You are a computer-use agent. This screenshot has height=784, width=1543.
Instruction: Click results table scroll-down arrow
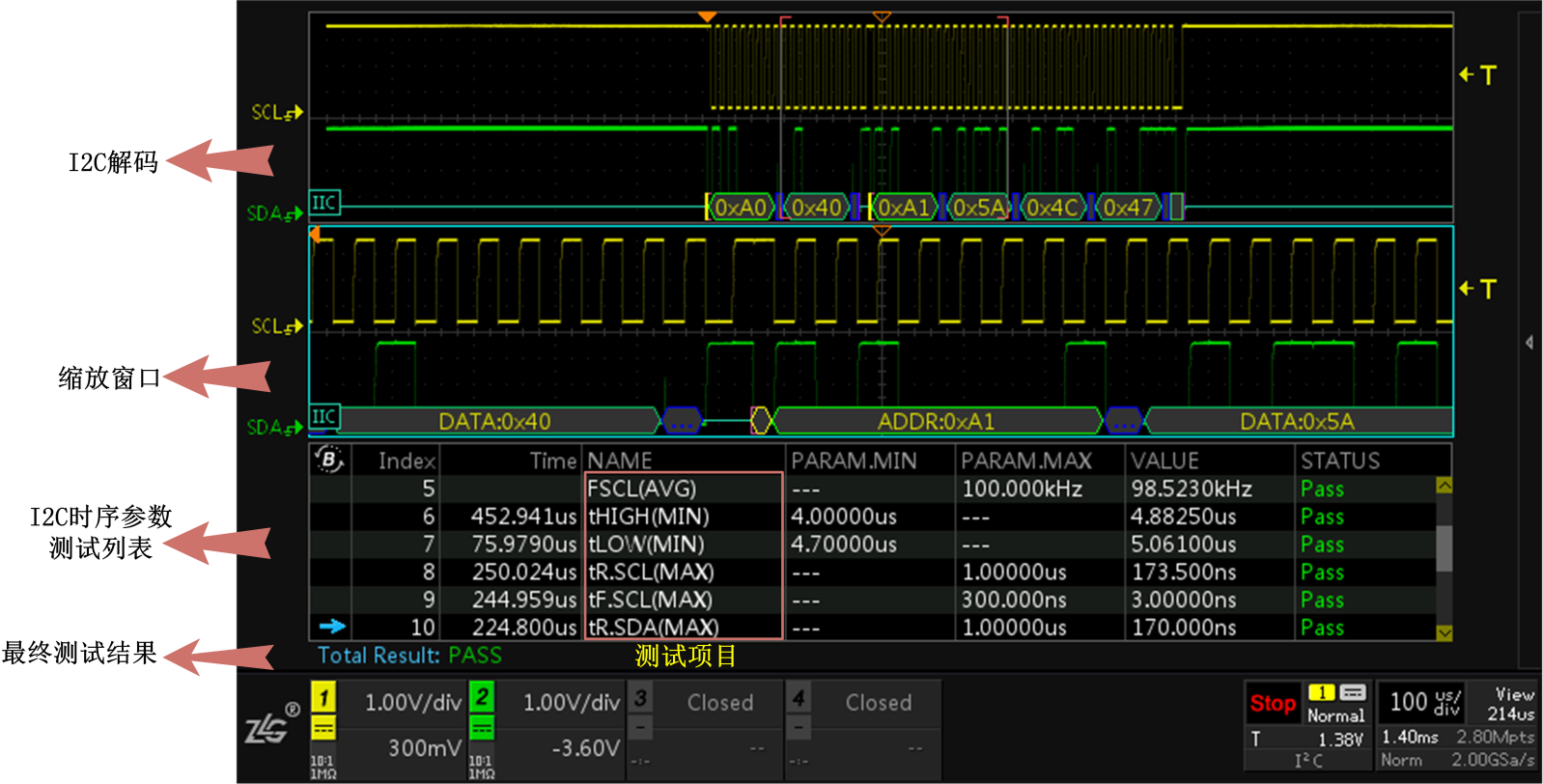1445,632
